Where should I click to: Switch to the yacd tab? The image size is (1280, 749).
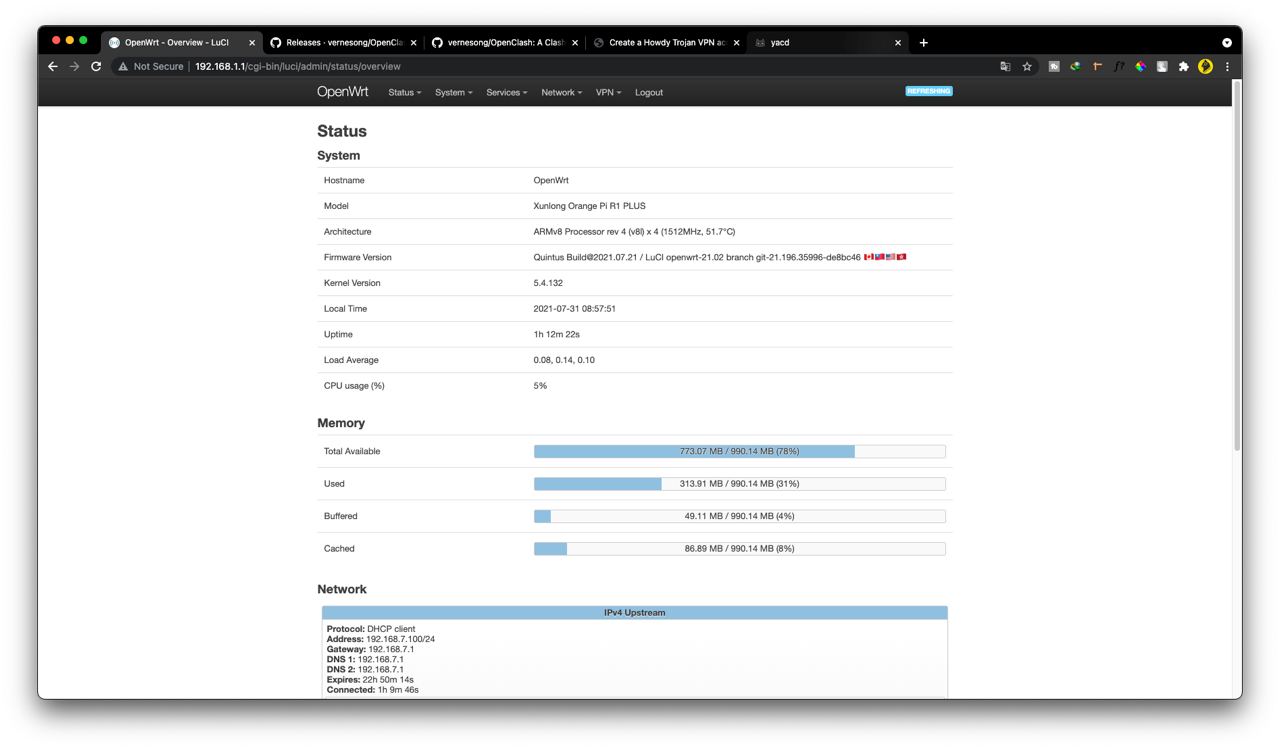(827, 43)
